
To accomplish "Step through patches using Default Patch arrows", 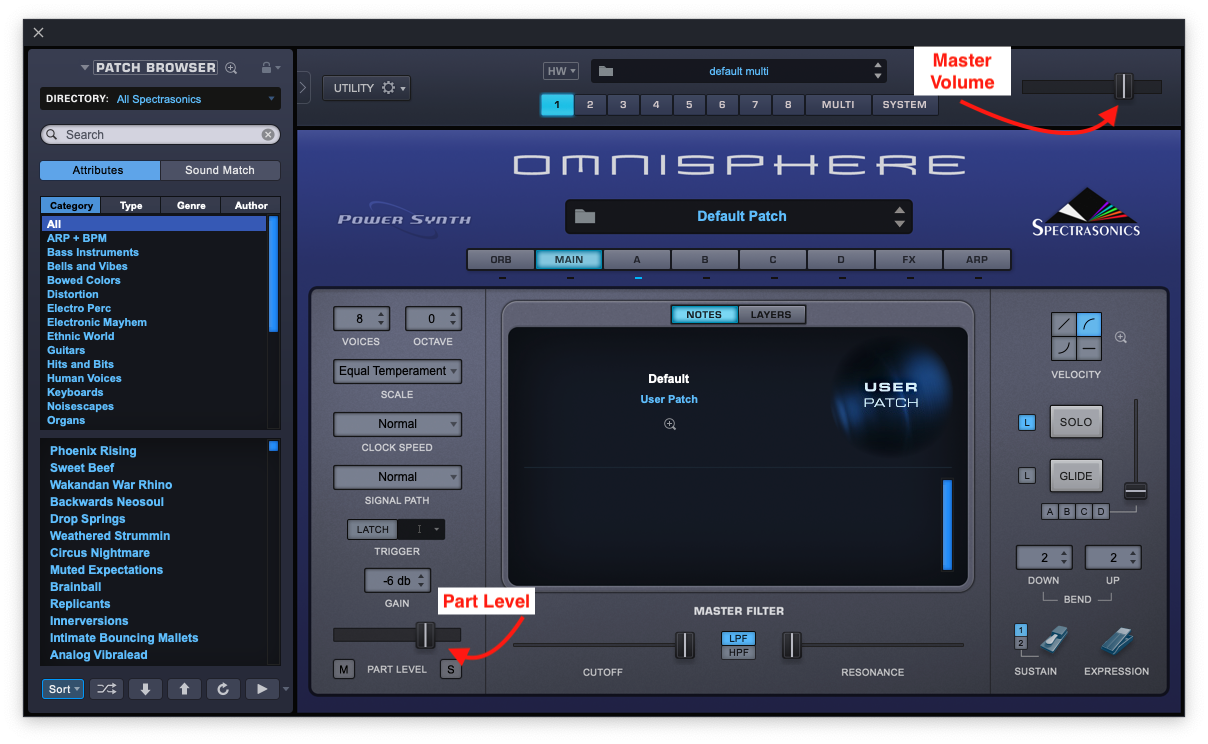I will [x=899, y=217].
